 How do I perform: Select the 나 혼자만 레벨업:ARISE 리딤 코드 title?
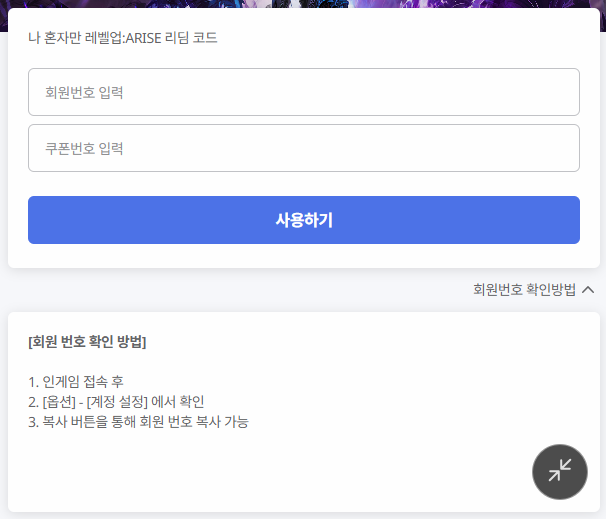pyautogui.click(x=123, y=38)
